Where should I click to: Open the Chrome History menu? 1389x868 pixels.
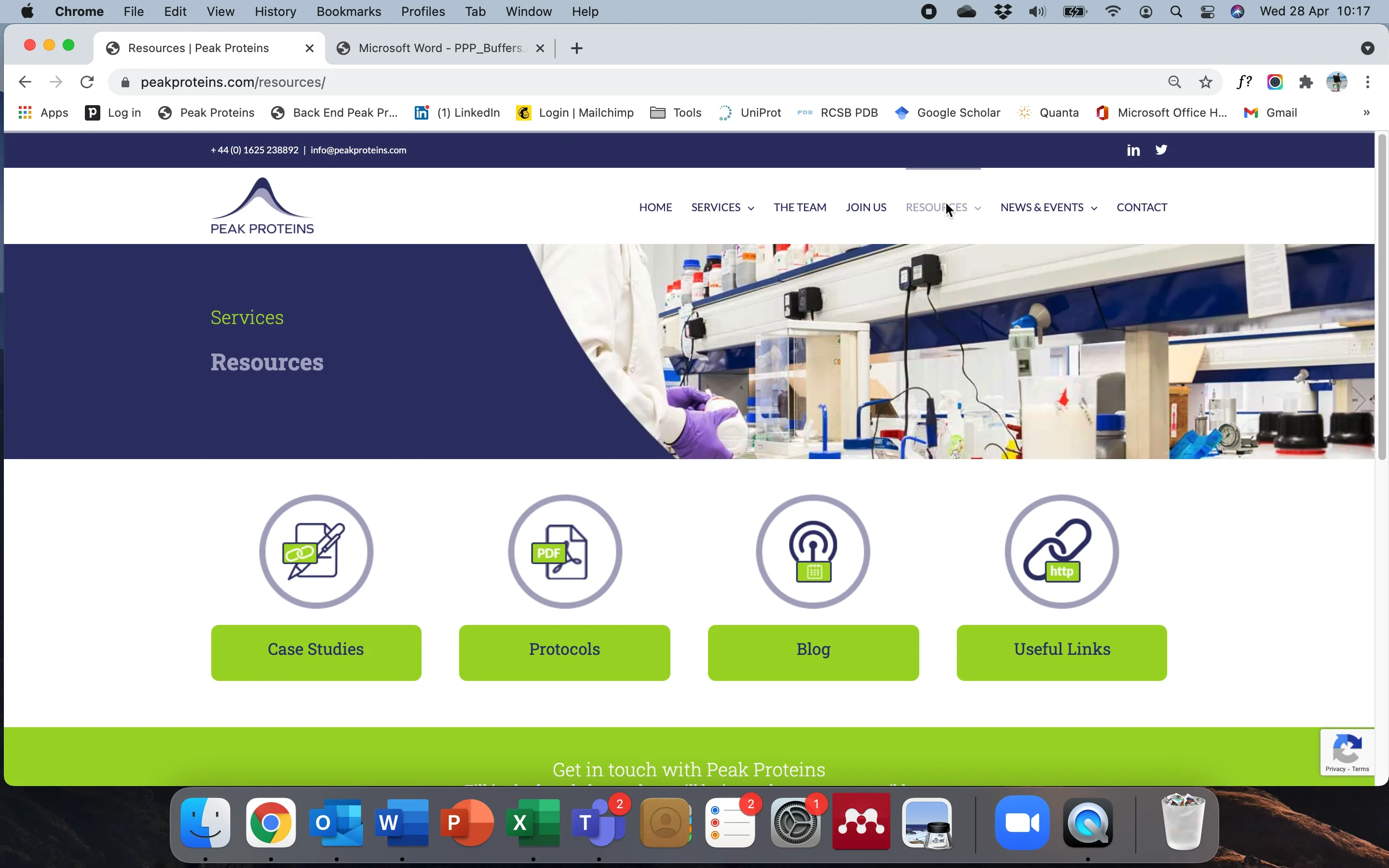275,12
